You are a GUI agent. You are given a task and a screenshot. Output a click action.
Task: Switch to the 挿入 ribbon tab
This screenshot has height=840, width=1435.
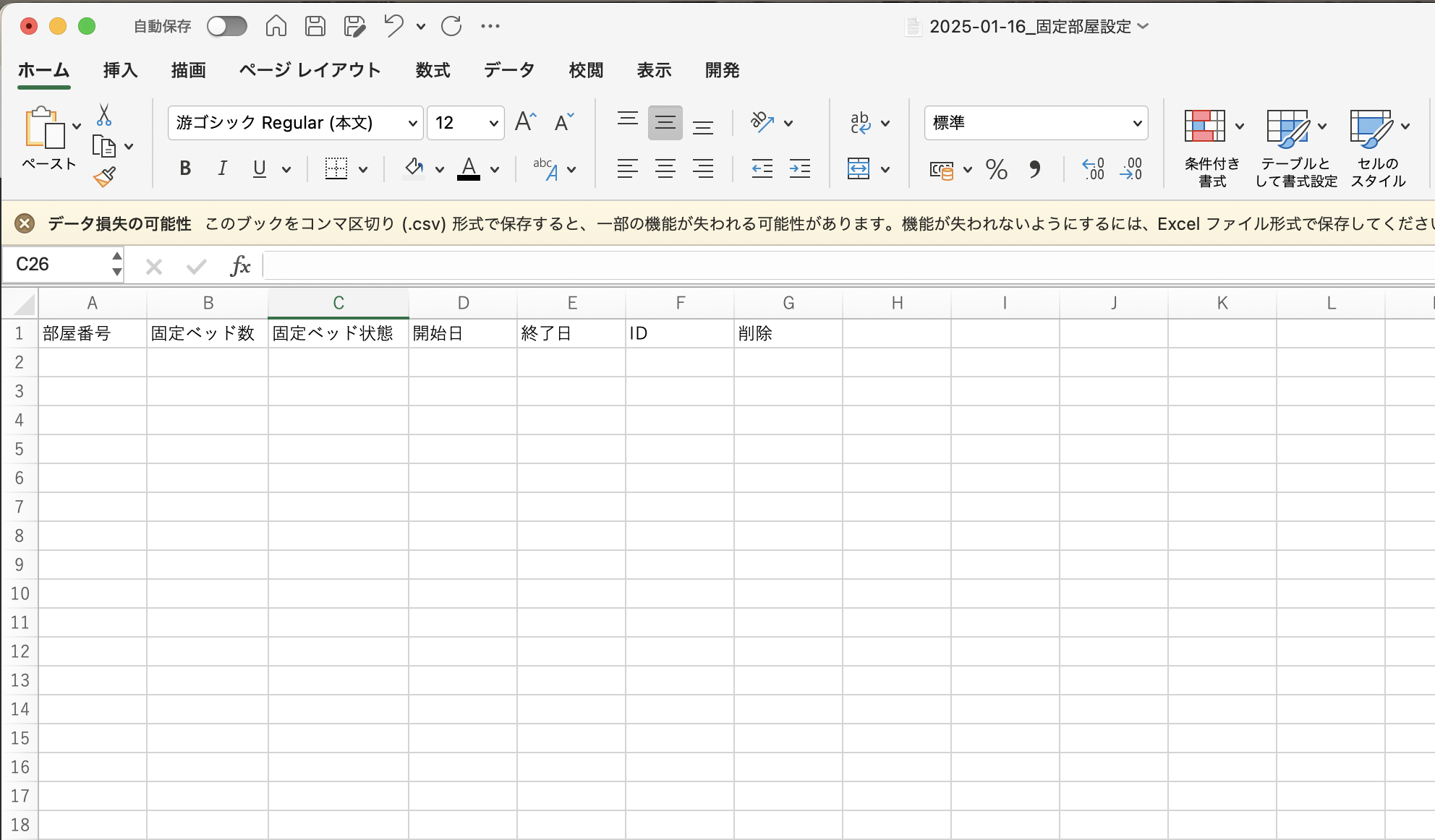pos(120,70)
